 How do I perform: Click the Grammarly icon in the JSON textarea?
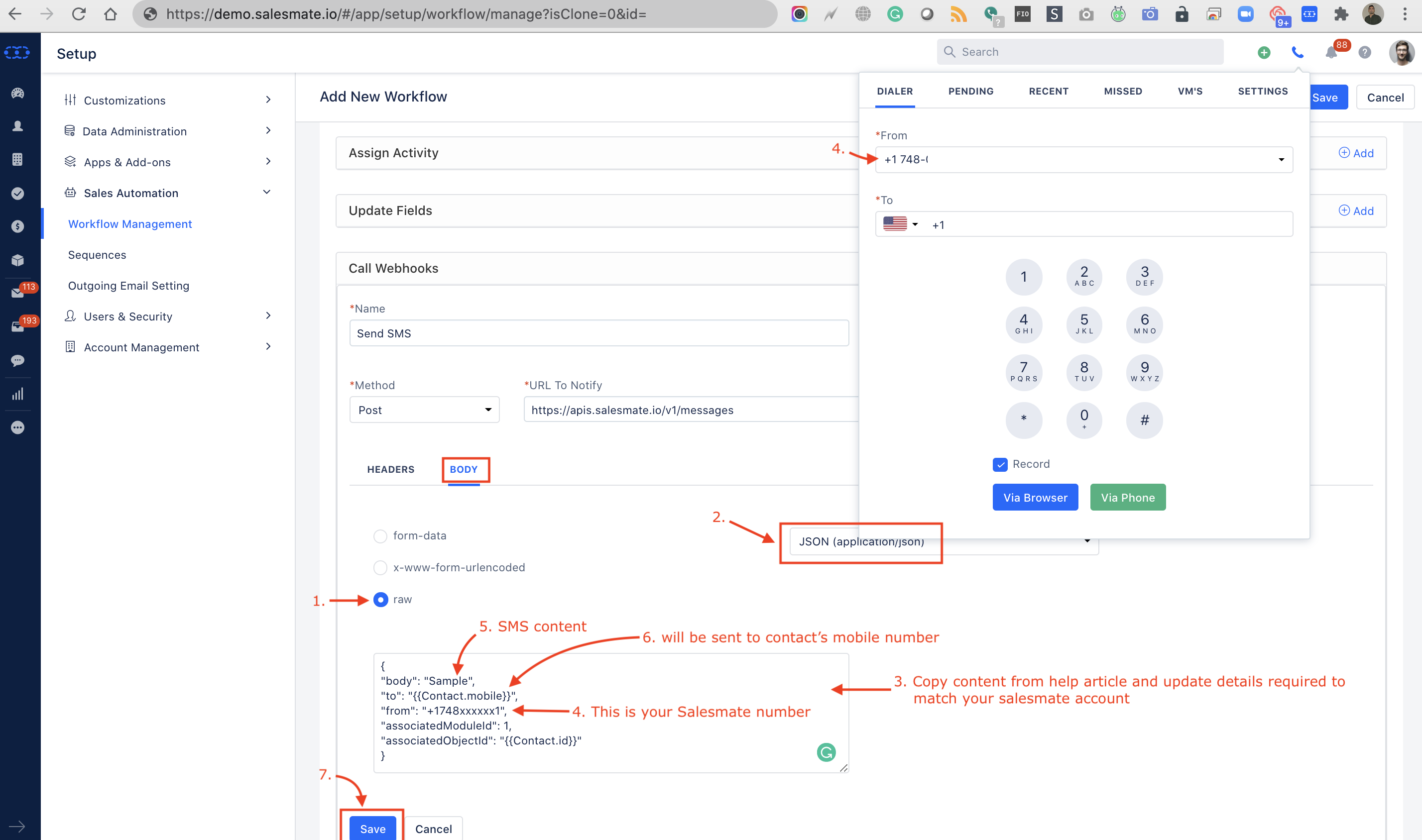[826, 752]
